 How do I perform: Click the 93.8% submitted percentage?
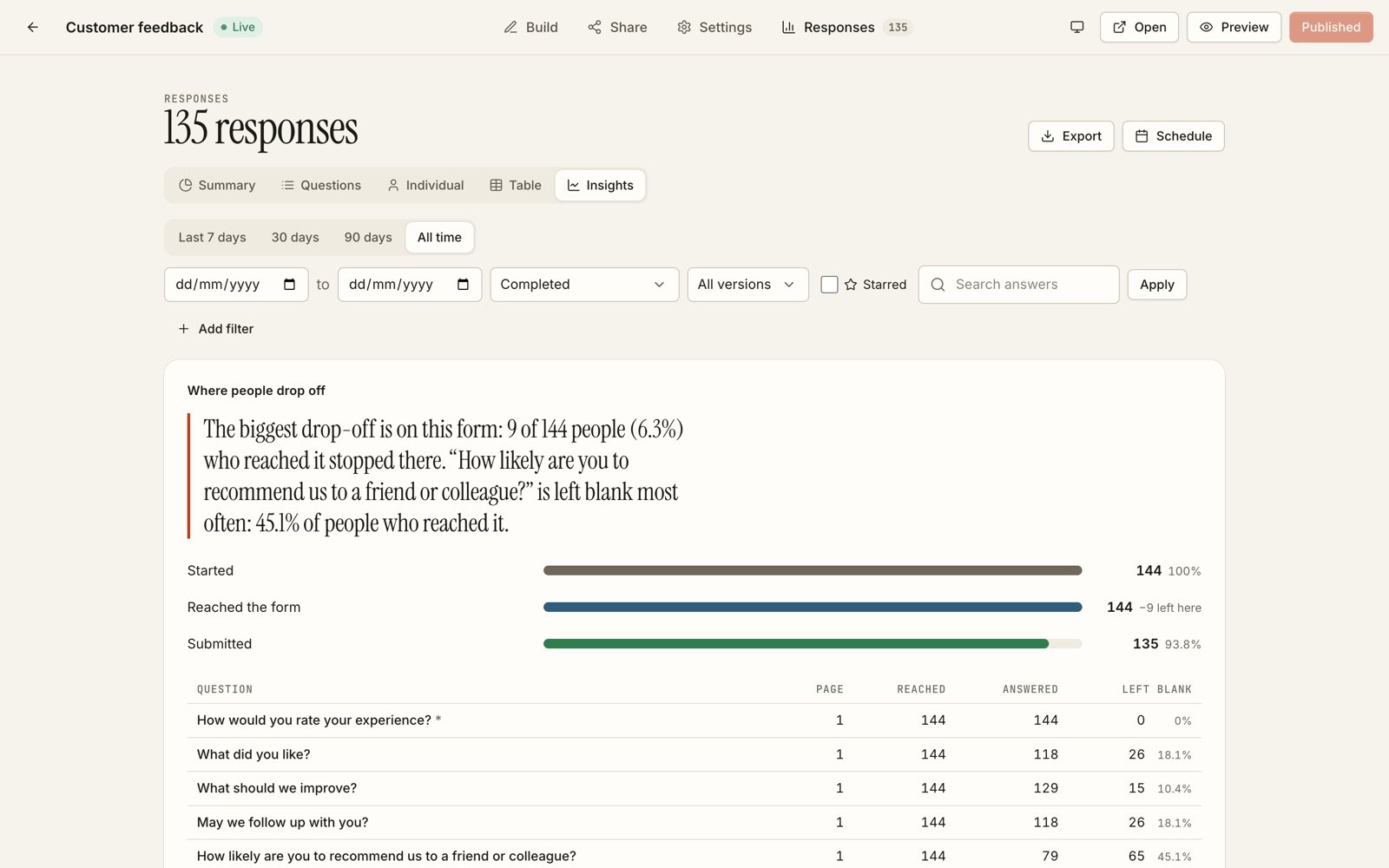pos(1183,645)
